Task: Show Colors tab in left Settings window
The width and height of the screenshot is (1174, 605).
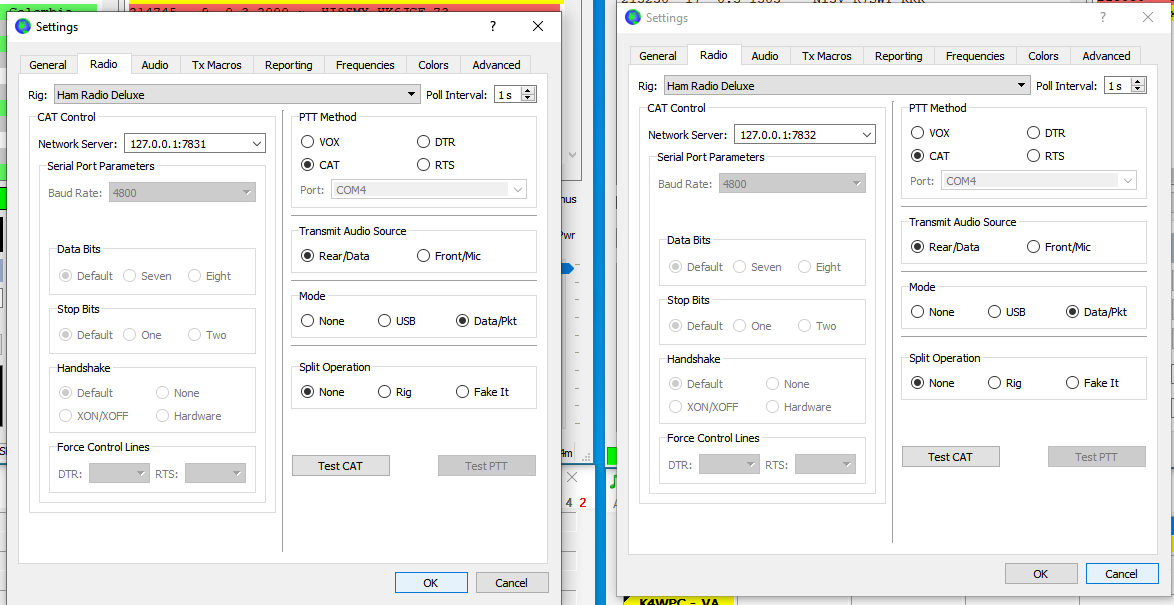Action: (434, 65)
